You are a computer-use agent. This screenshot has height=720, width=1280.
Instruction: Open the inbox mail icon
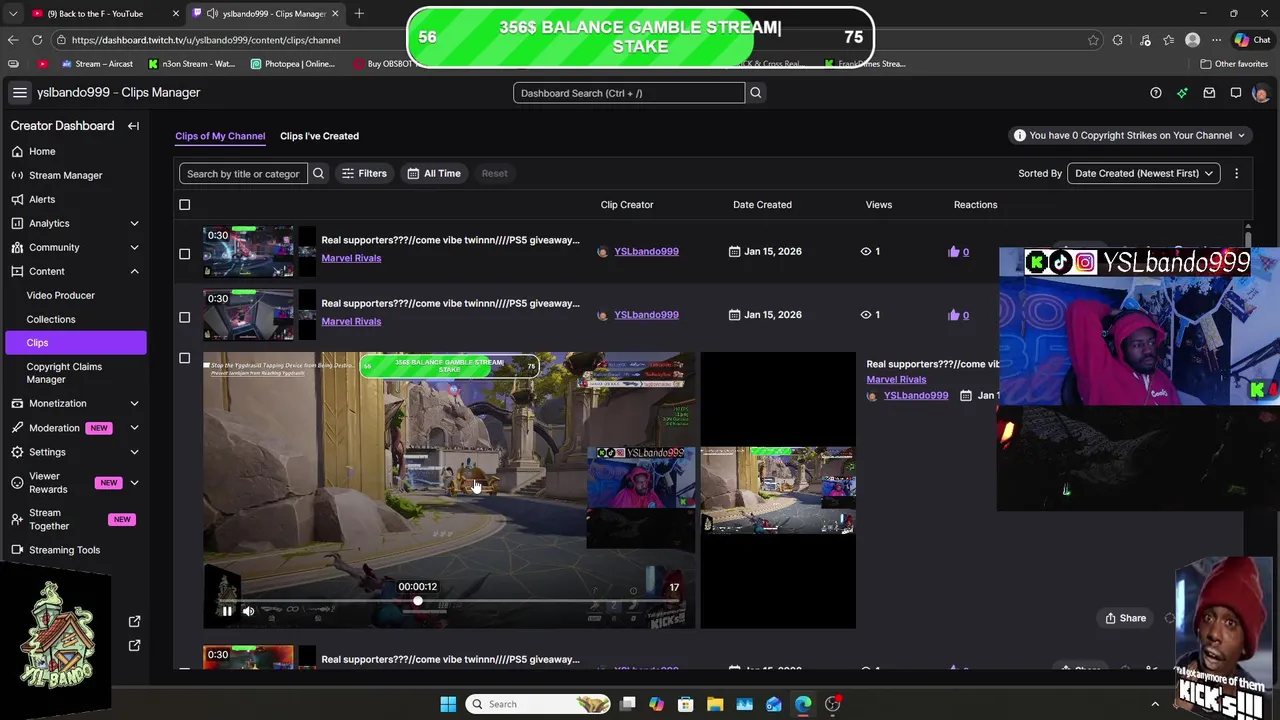click(1209, 93)
